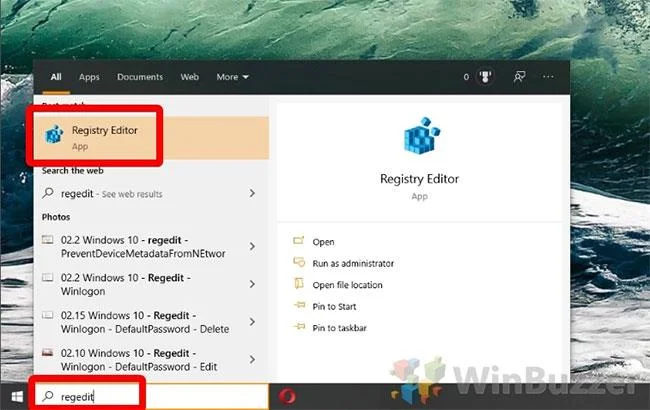Switch to the Web tab
This screenshot has height=410, width=650.
click(189, 77)
